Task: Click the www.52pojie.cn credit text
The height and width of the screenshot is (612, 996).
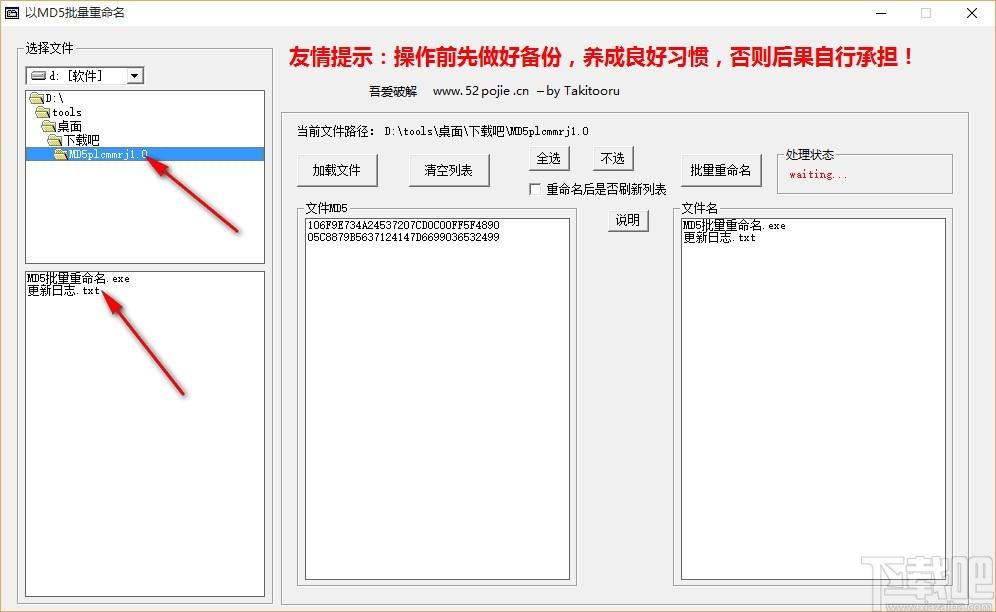Action: coord(481,91)
